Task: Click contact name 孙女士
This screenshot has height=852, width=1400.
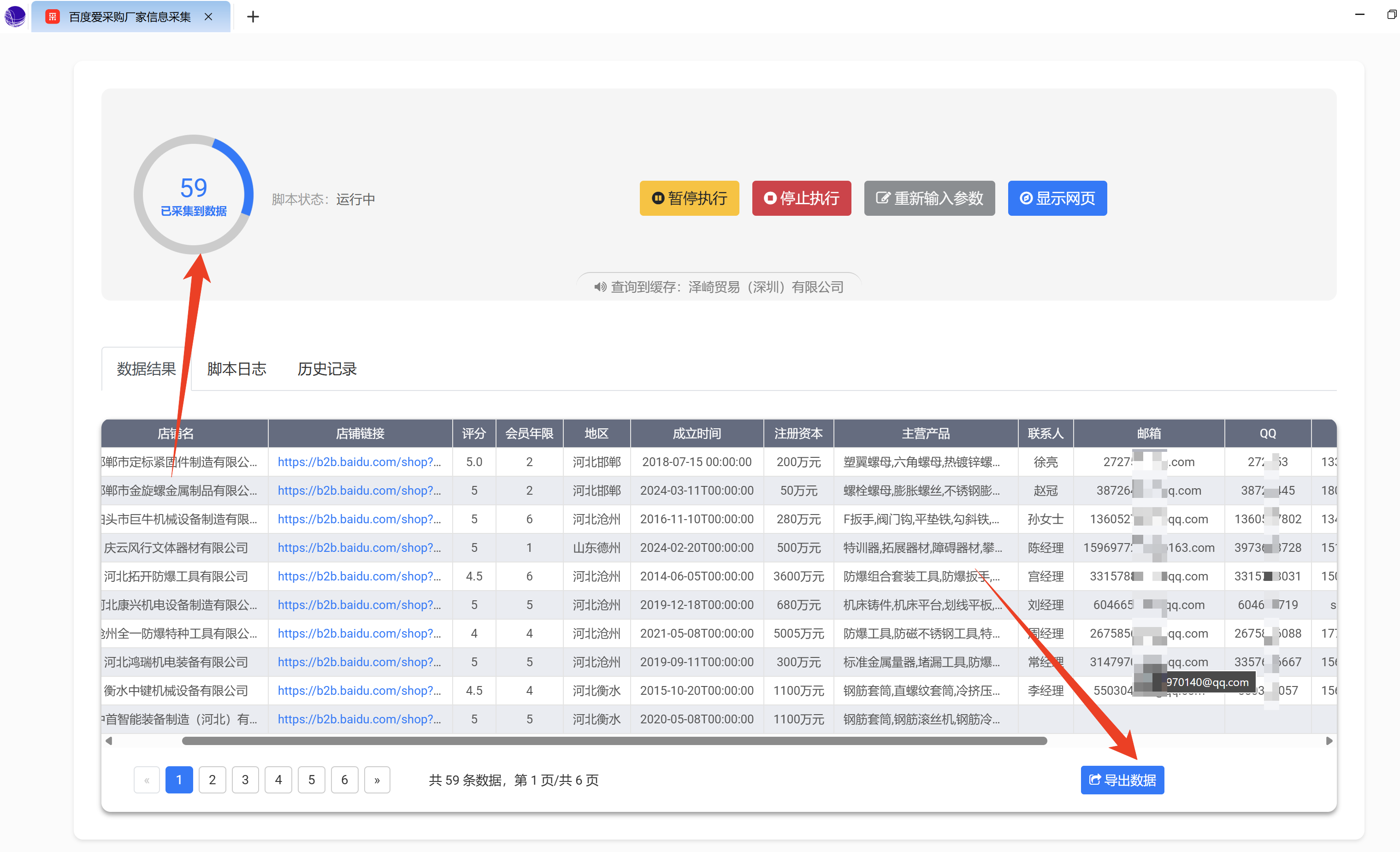Action: tap(1046, 519)
